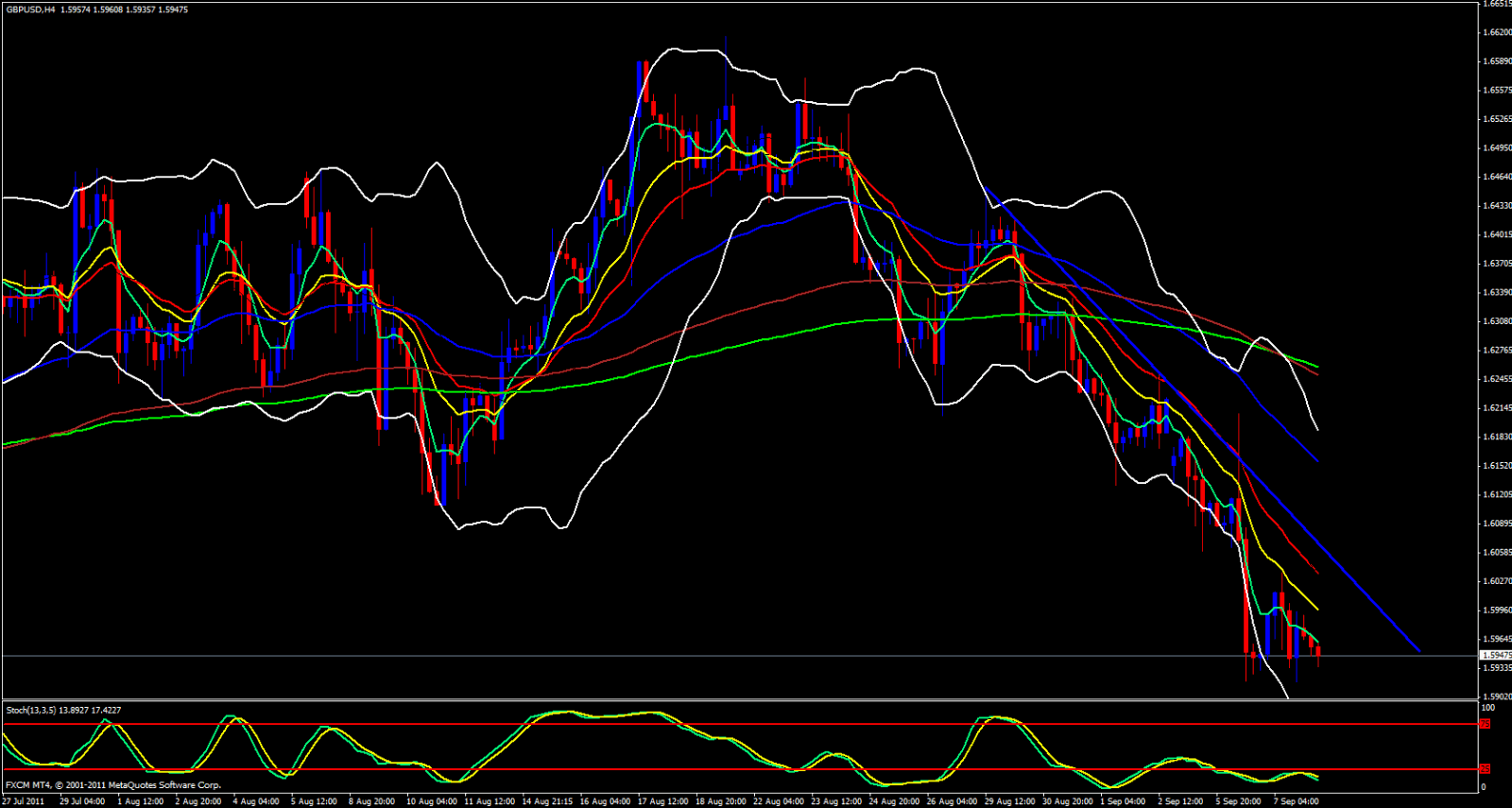Screen dimensions: 1512x808
Task: Click the 100 label on stochastic scale
Action: (1487, 708)
